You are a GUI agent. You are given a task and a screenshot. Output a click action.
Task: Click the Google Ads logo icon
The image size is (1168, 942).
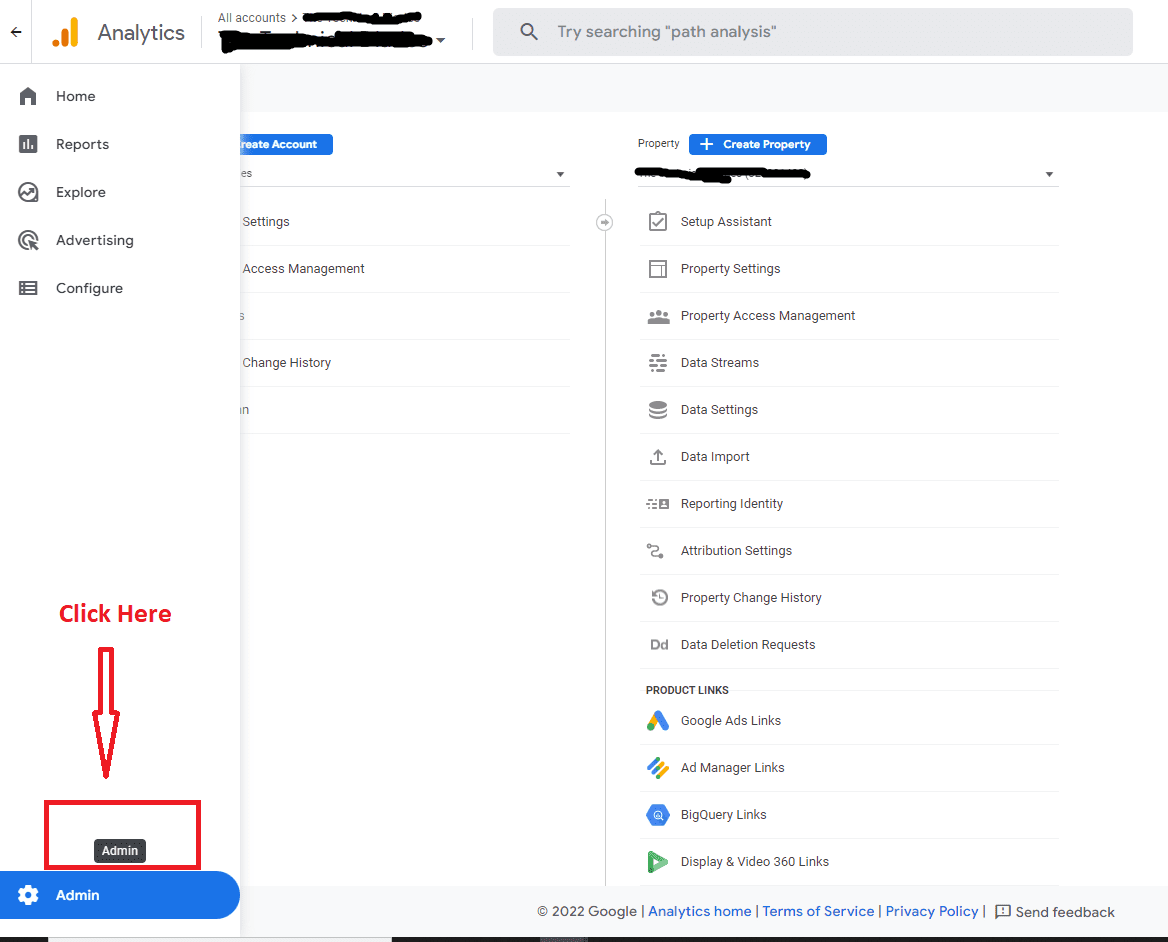pos(658,721)
